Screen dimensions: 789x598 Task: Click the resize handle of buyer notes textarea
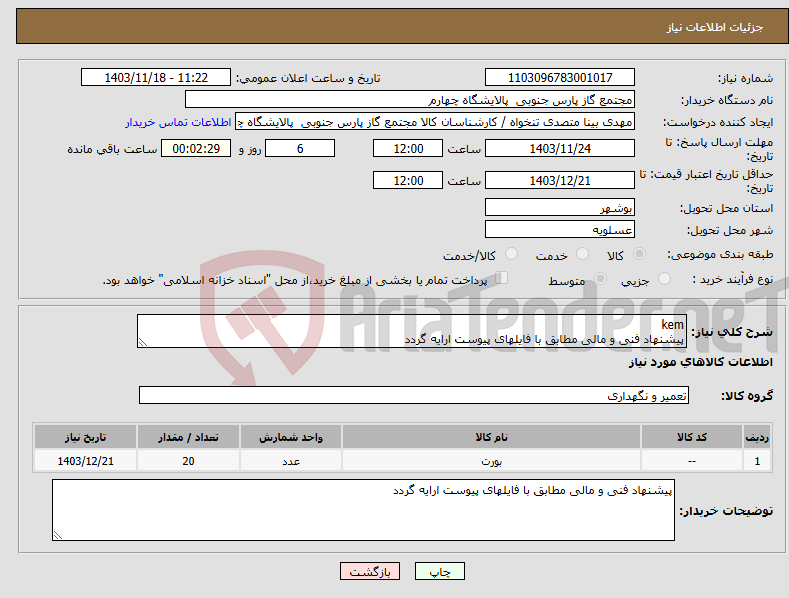[58, 535]
